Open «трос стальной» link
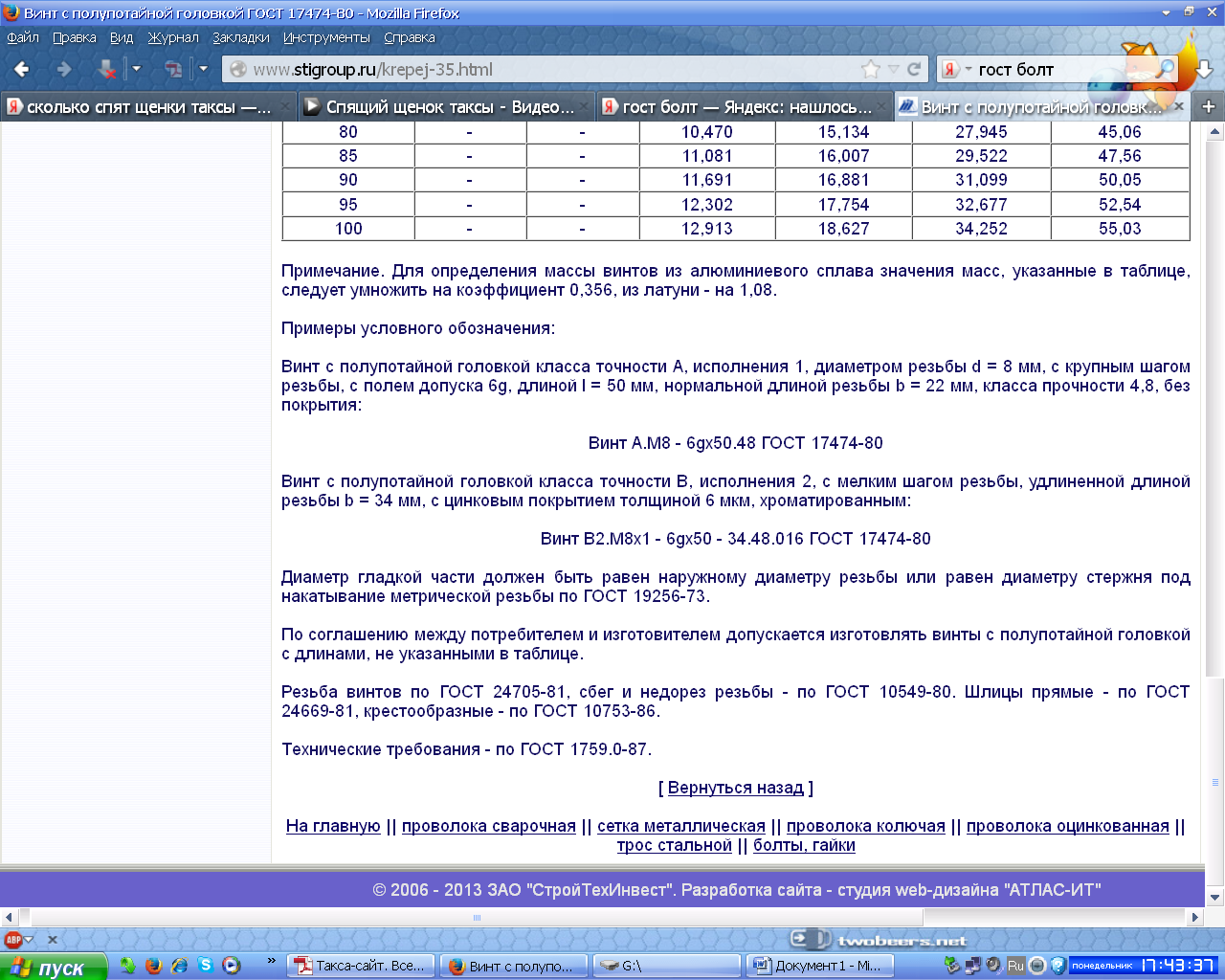 [674, 845]
